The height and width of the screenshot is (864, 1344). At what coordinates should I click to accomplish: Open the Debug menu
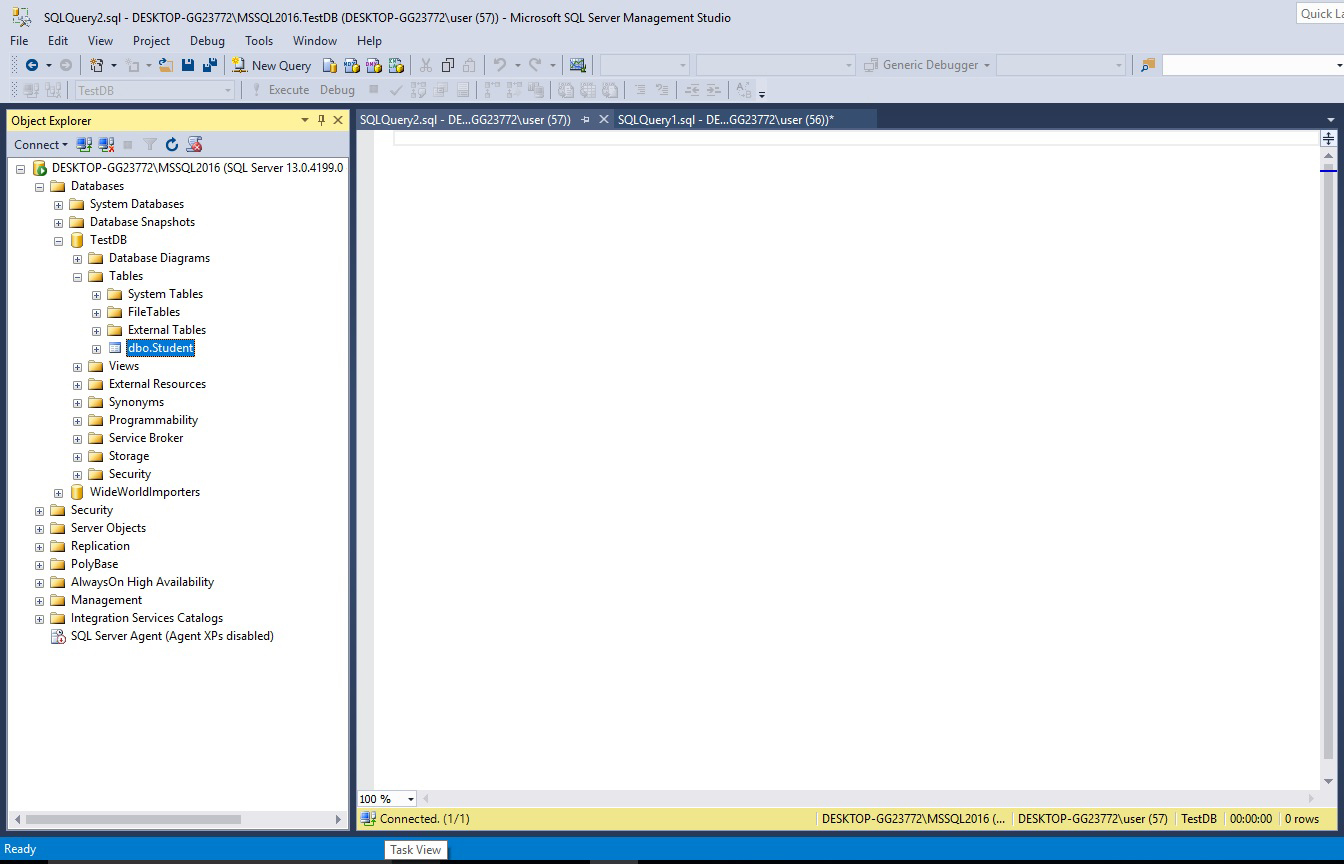(x=207, y=41)
